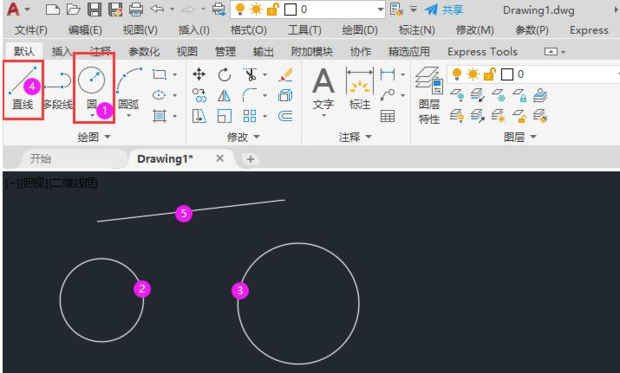Select the Scale tool
The height and width of the screenshot is (373, 620).
tap(224, 116)
